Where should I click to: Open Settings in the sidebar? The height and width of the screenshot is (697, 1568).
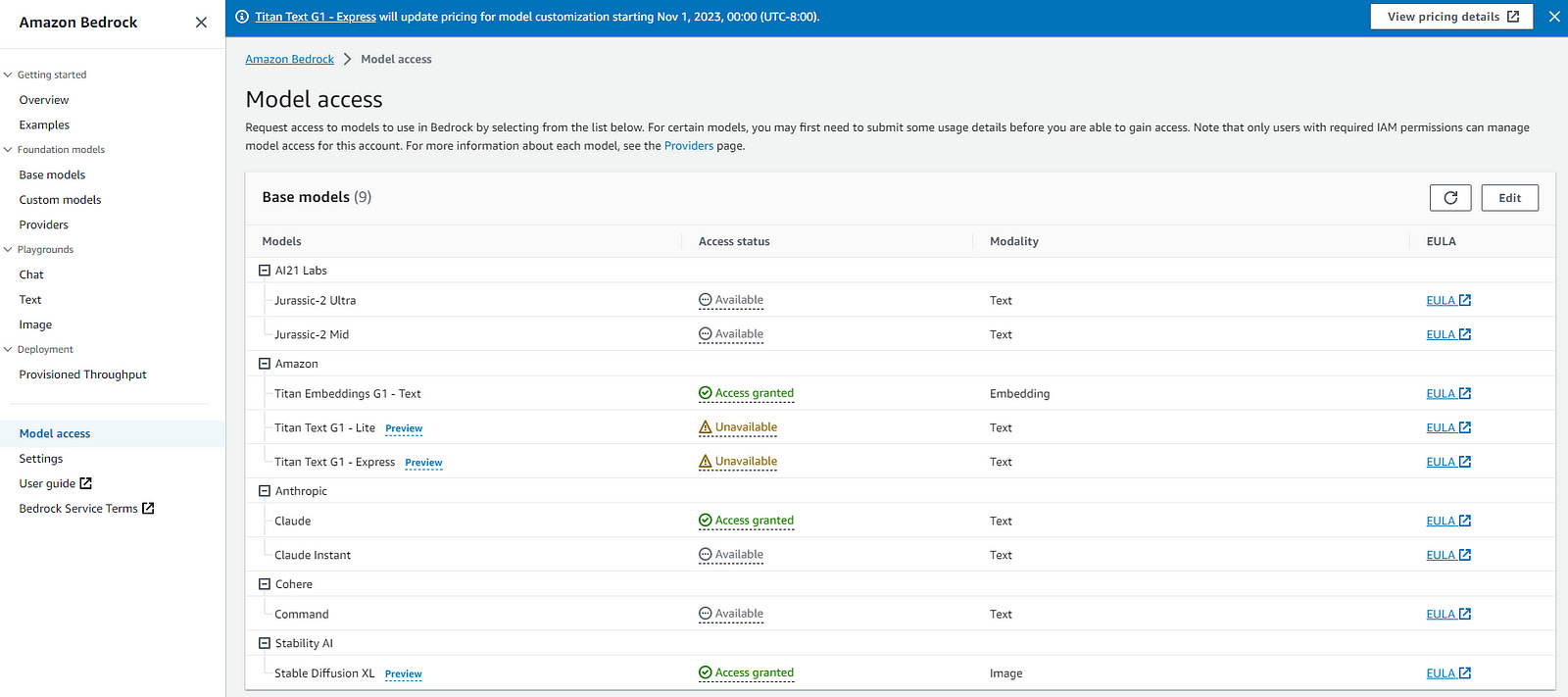tap(41, 459)
